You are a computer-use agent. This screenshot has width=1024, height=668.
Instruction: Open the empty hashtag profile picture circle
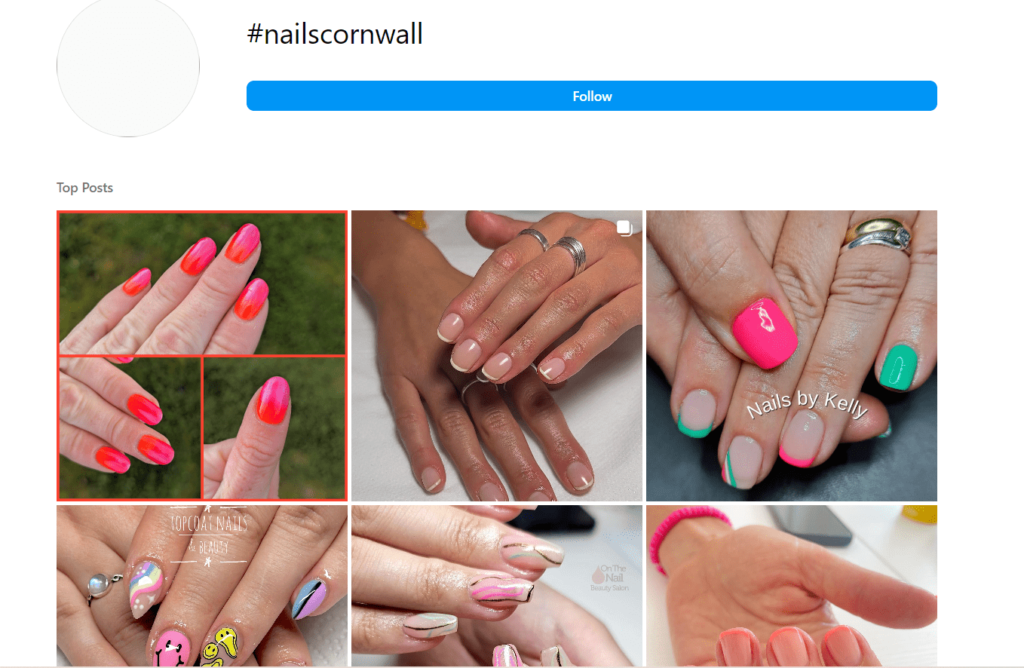128,66
